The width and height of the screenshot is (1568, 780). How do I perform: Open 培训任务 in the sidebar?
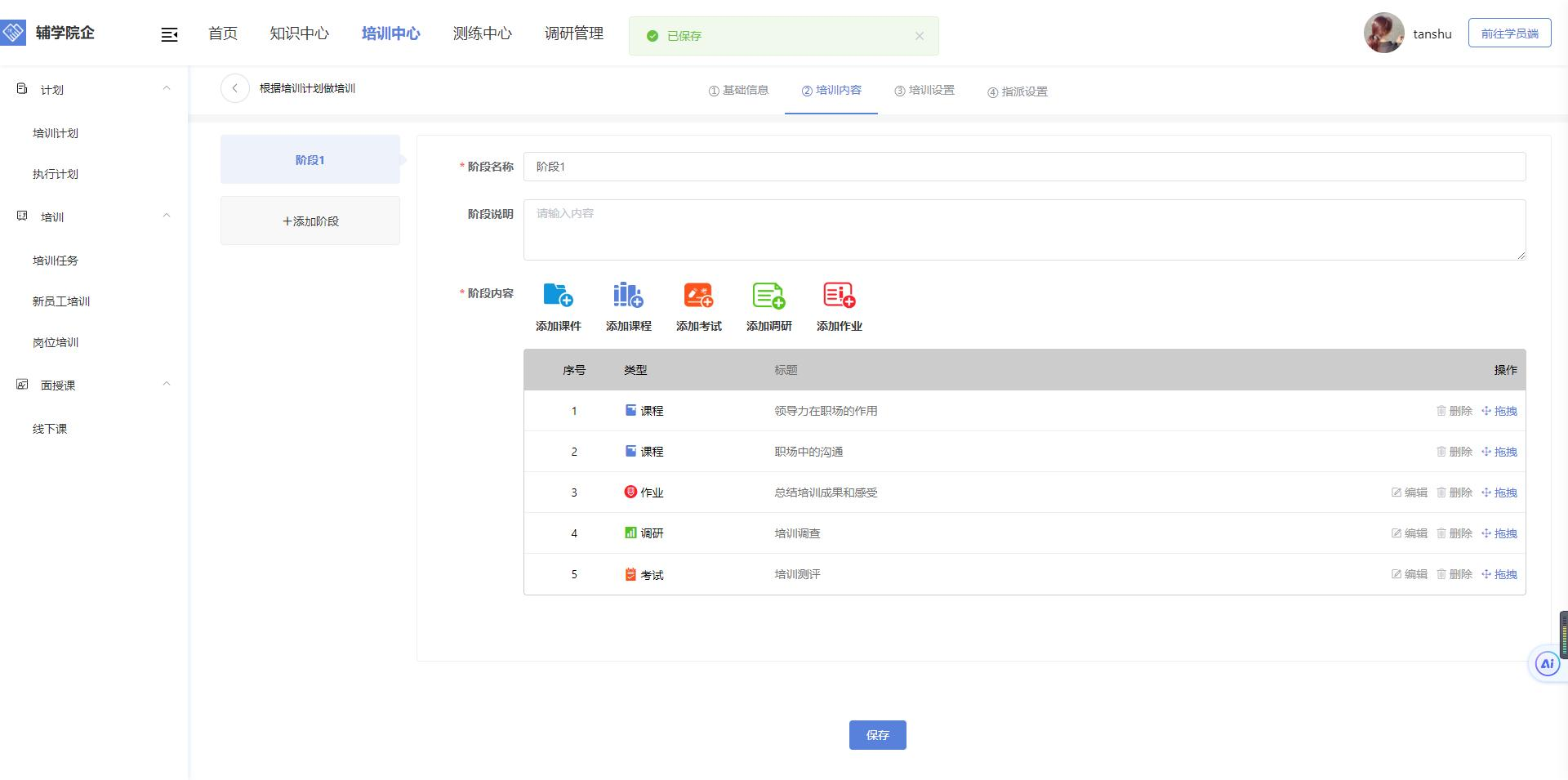tap(56, 261)
